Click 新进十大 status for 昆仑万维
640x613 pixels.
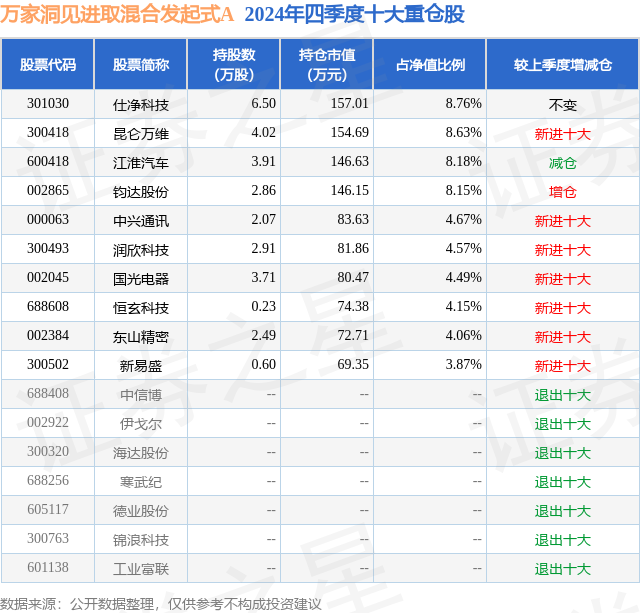(563, 134)
